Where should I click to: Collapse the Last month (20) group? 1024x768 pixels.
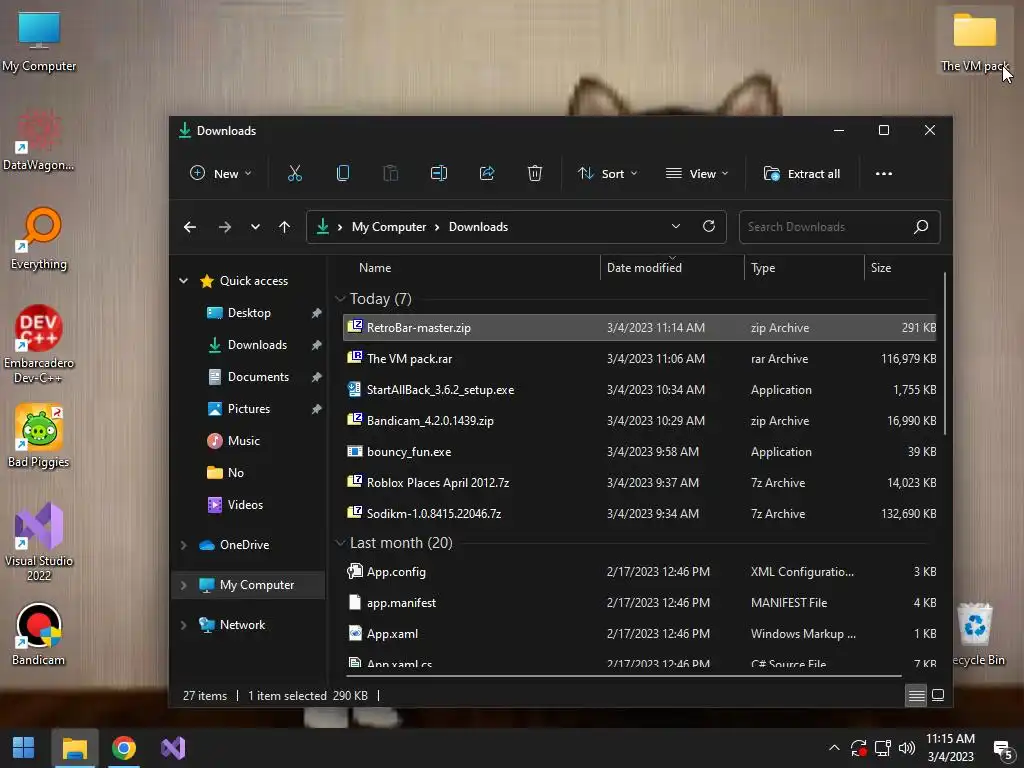(340, 543)
